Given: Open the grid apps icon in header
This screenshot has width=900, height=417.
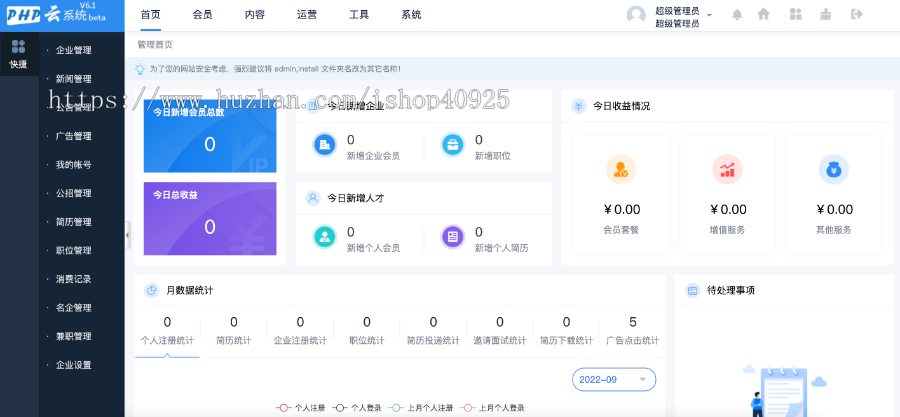Looking at the screenshot, I should click(x=795, y=15).
